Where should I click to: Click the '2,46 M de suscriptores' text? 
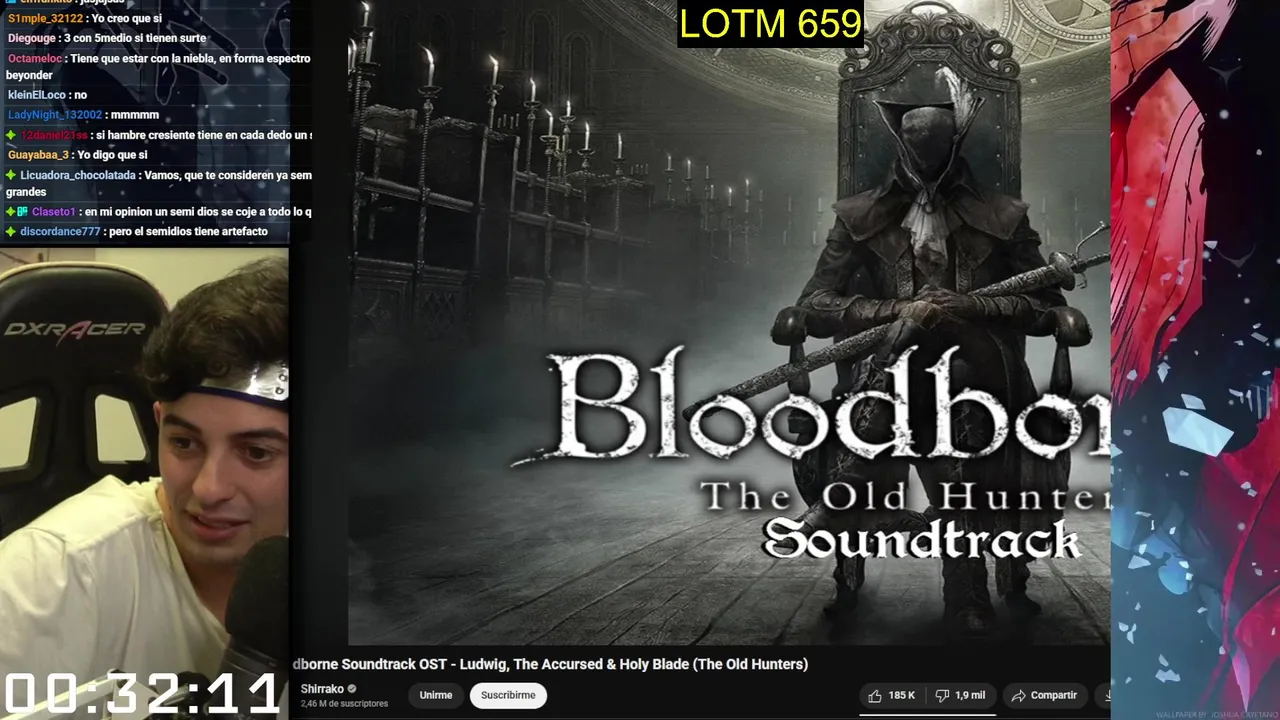pyautogui.click(x=344, y=704)
